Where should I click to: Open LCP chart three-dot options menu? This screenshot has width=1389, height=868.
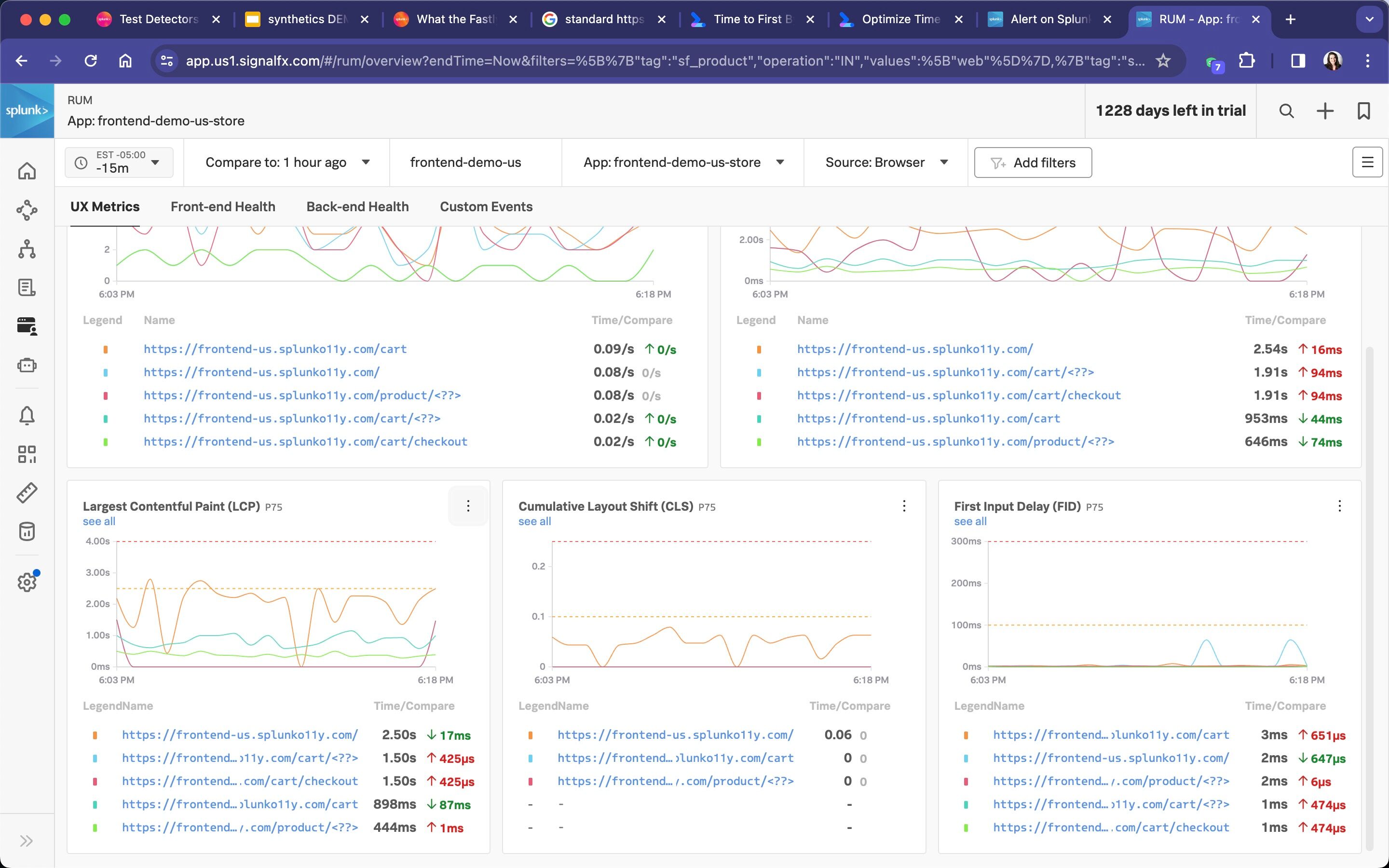pos(468,506)
